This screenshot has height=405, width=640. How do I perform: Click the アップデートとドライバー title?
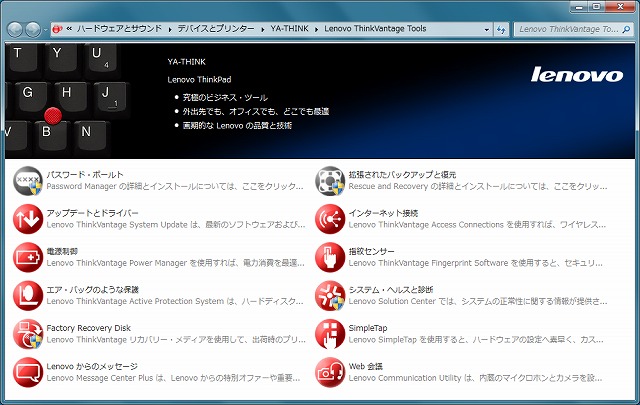(92, 213)
